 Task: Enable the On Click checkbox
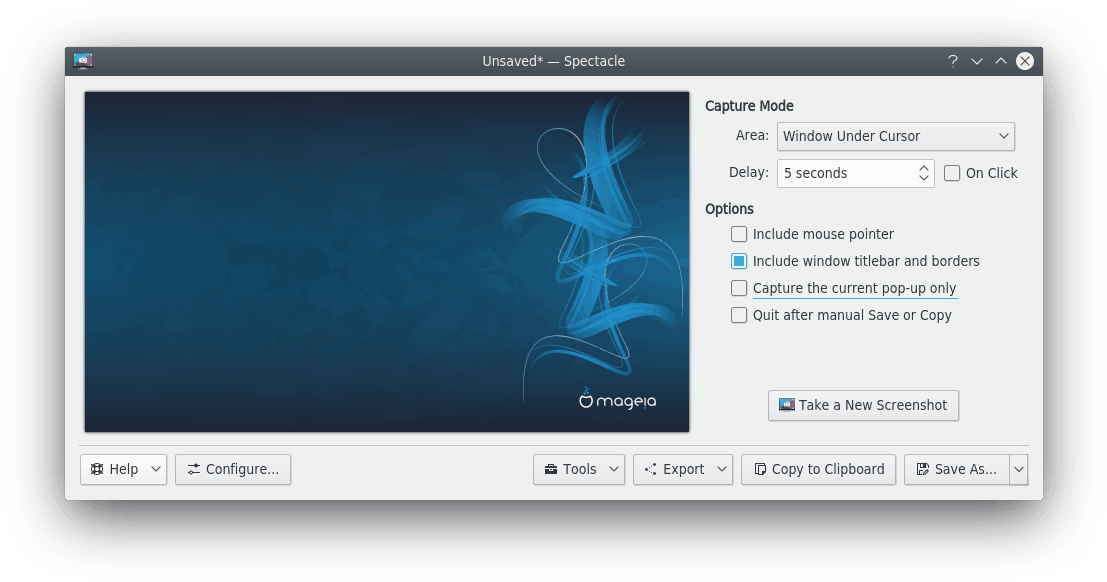click(x=952, y=173)
